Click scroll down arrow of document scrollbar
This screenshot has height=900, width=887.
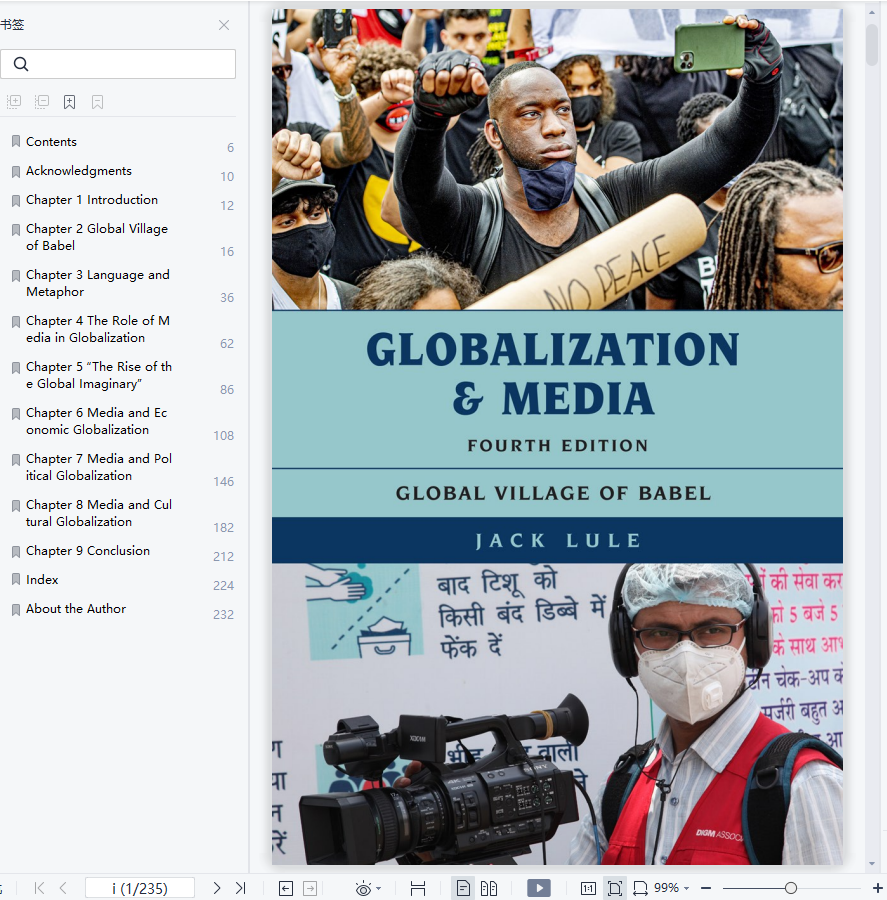[872, 863]
